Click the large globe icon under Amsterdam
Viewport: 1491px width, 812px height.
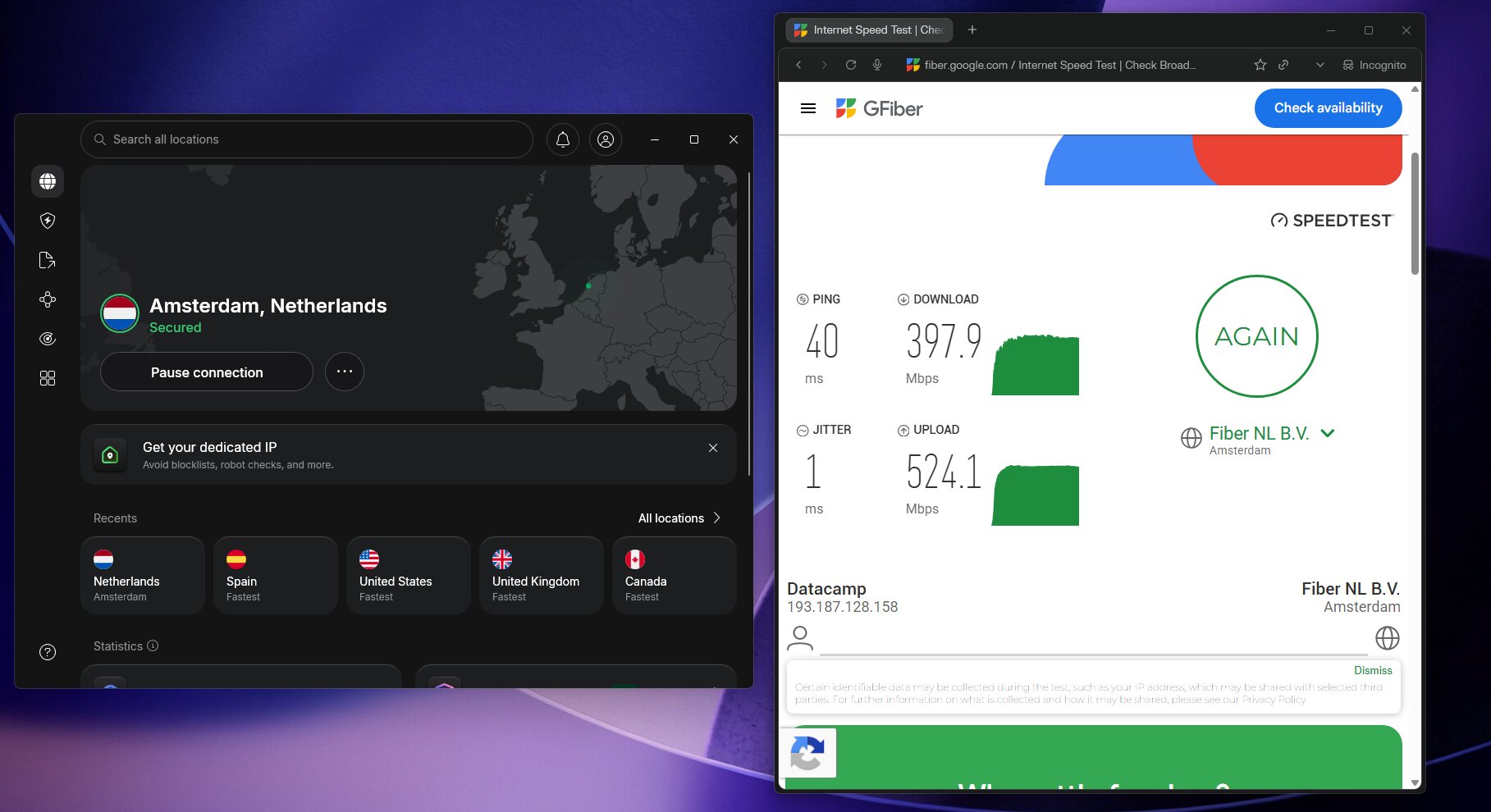[1387, 638]
